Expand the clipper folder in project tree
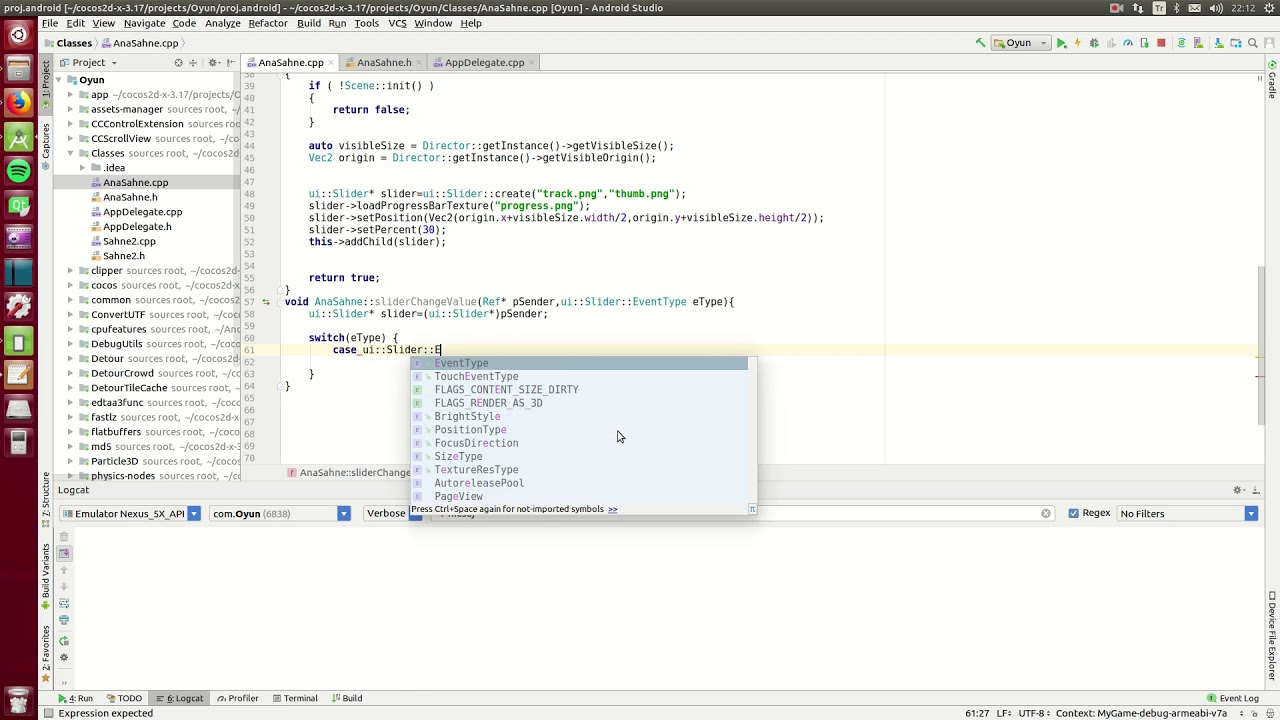 71,270
